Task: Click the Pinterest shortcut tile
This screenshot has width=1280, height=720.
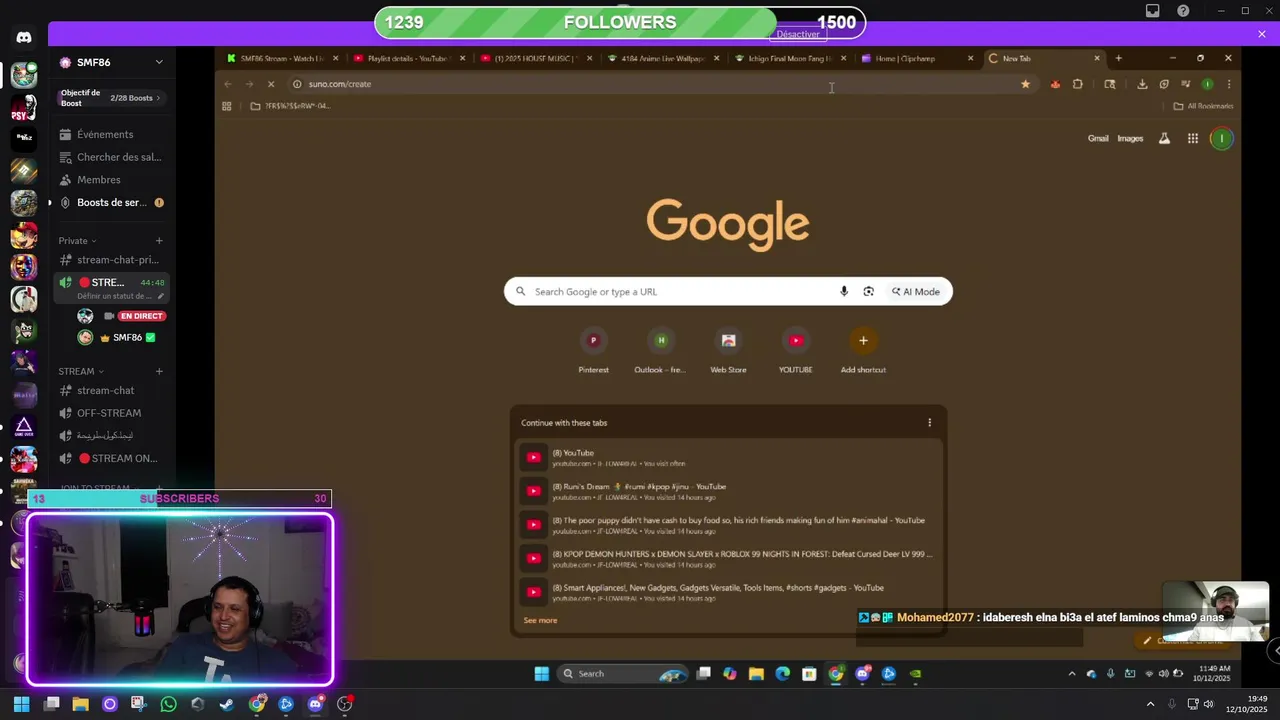Action: pos(593,350)
